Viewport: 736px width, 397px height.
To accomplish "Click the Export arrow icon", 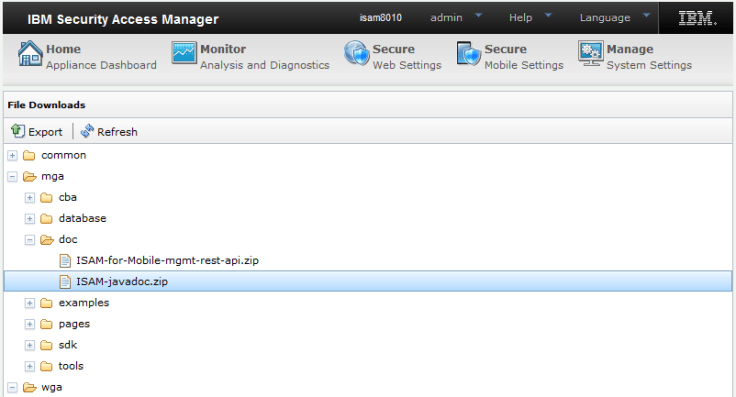I will click(x=18, y=131).
